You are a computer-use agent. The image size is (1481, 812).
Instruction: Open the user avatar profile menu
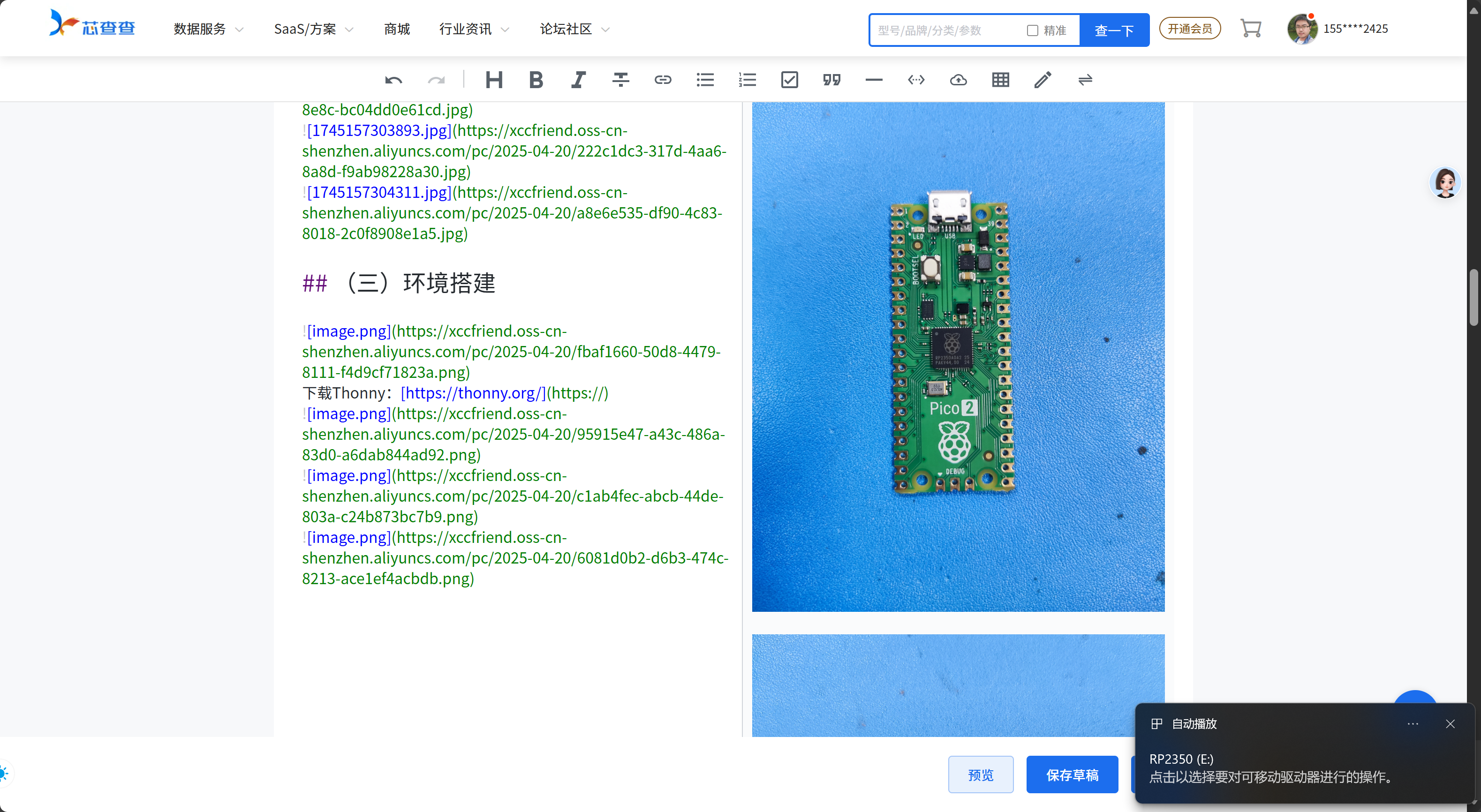tap(1302, 28)
